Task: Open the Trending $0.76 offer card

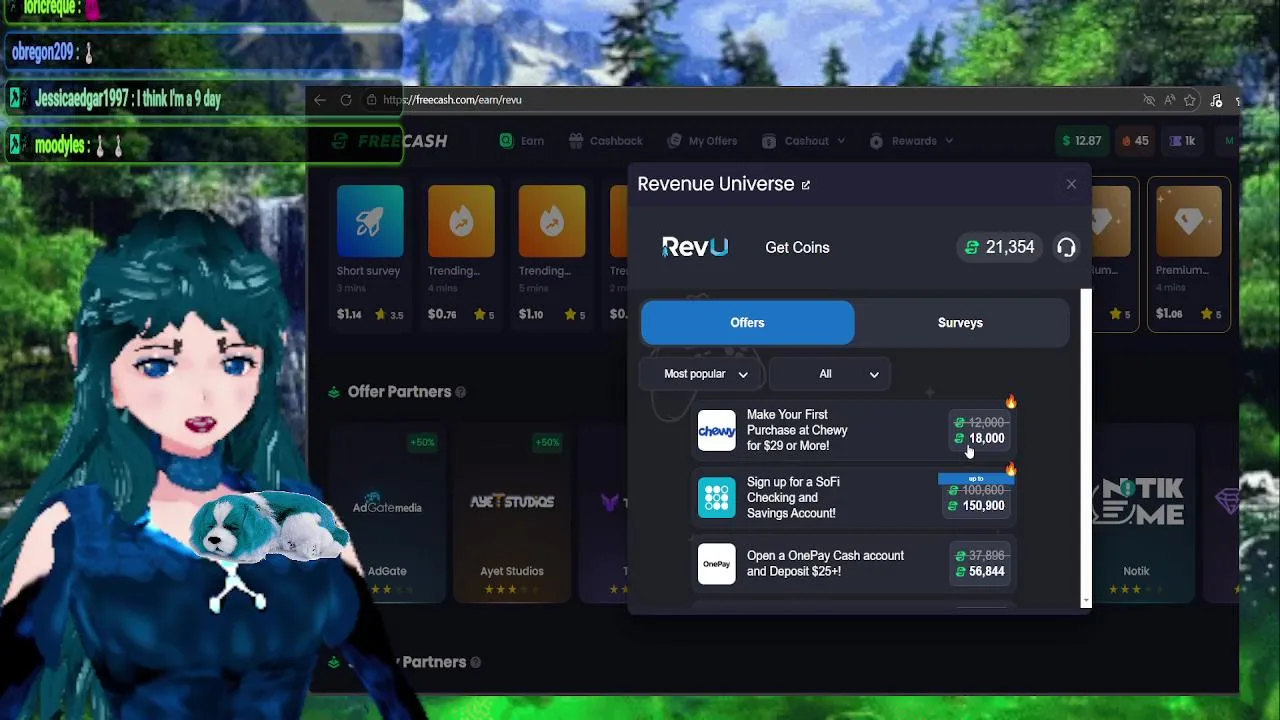Action: tap(461, 255)
